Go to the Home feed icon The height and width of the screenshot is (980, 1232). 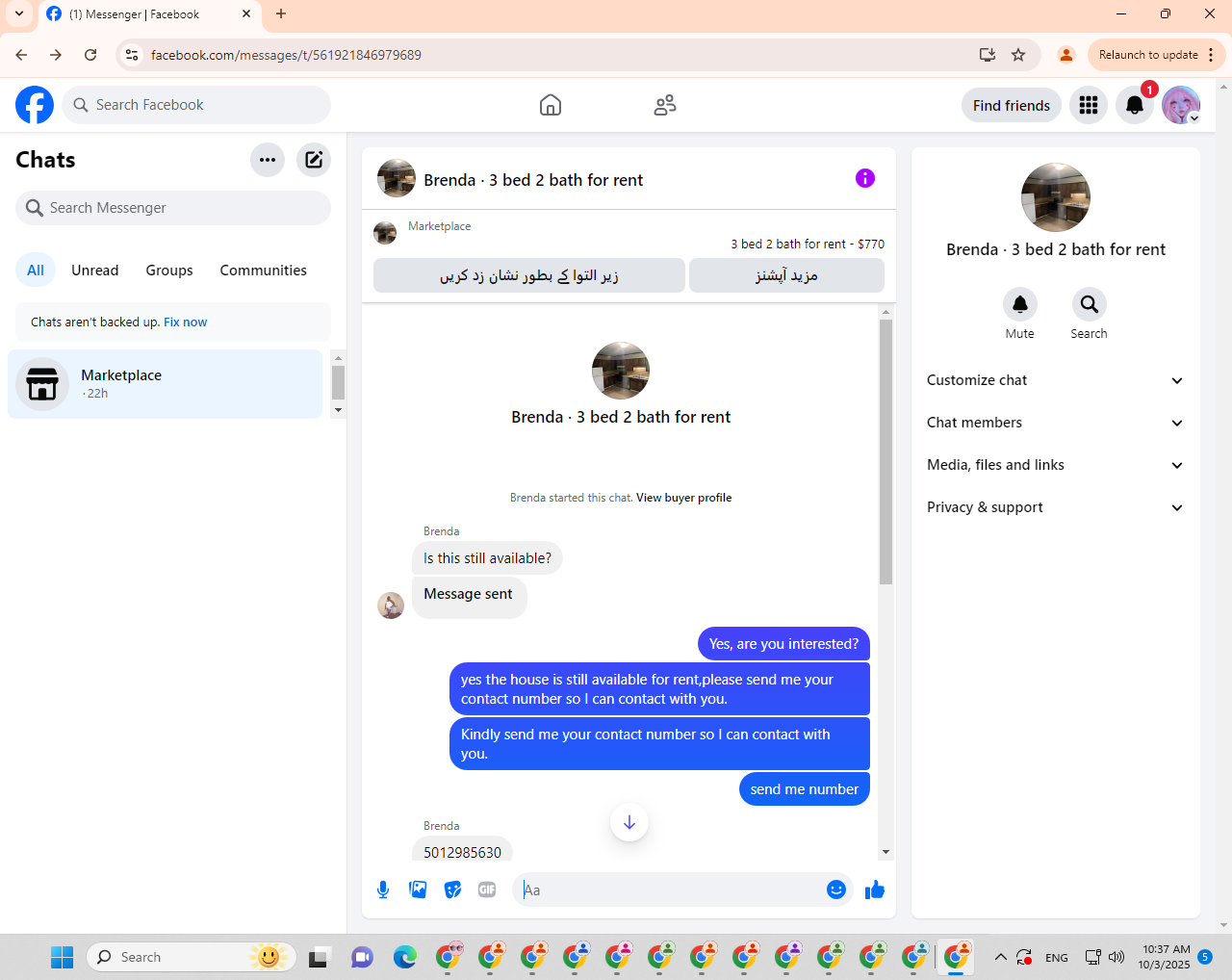pyautogui.click(x=551, y=105)
